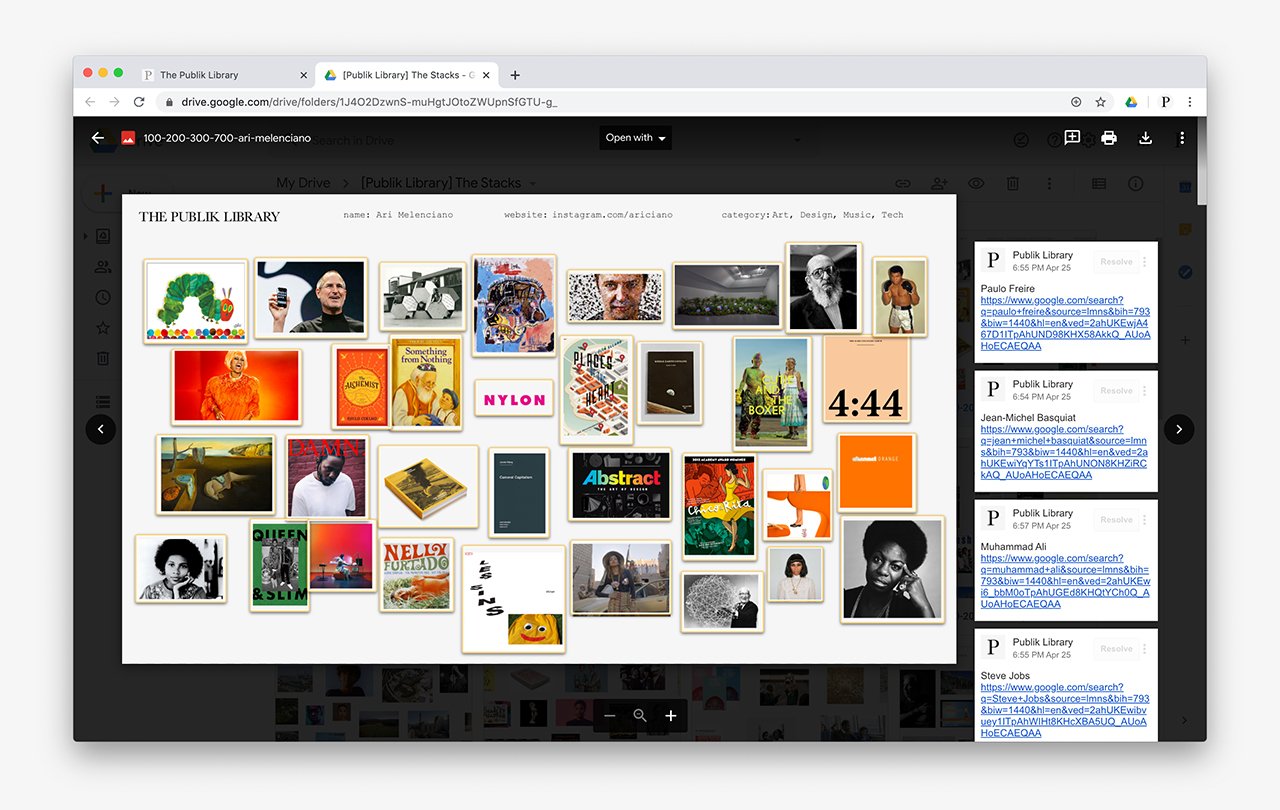Open the Add comment icon
The width and height of the screenshot is (1280, 810).
coord(1072,138)
